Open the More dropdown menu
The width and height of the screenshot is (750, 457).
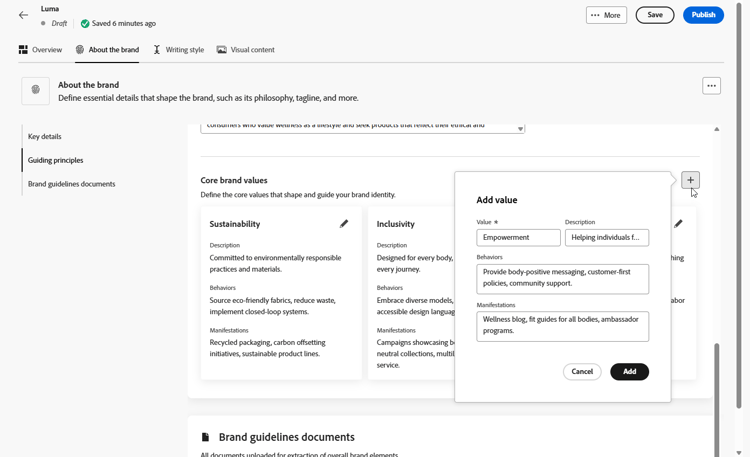pyautogui.click(x=606, y=15)
